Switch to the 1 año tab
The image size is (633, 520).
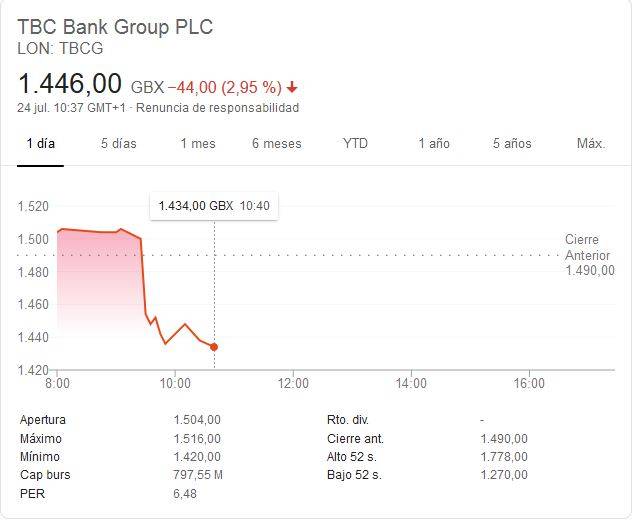tap(434, 144)
